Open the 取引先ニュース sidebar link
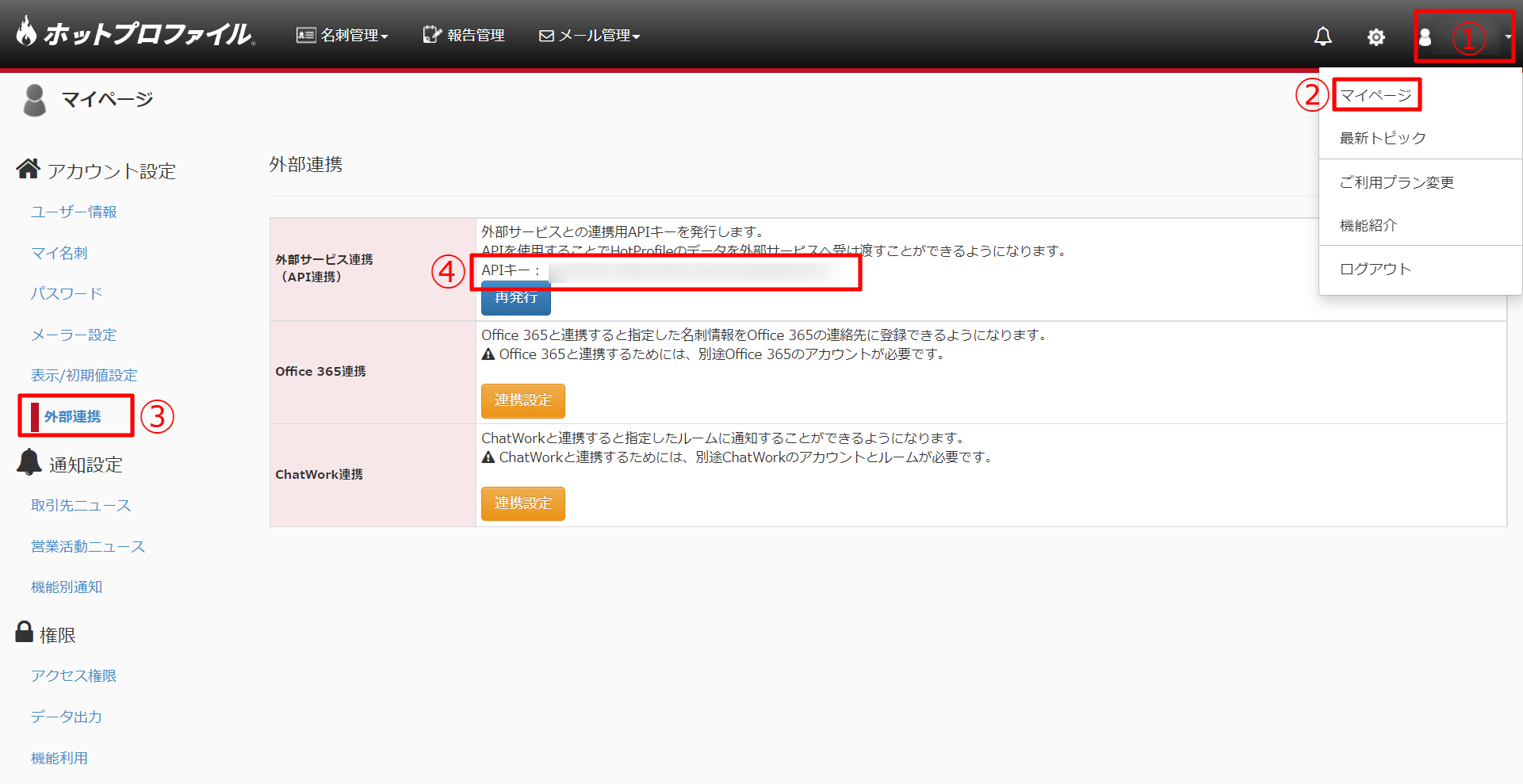This screenshot has width=1523, height=784. pos(81,505)
